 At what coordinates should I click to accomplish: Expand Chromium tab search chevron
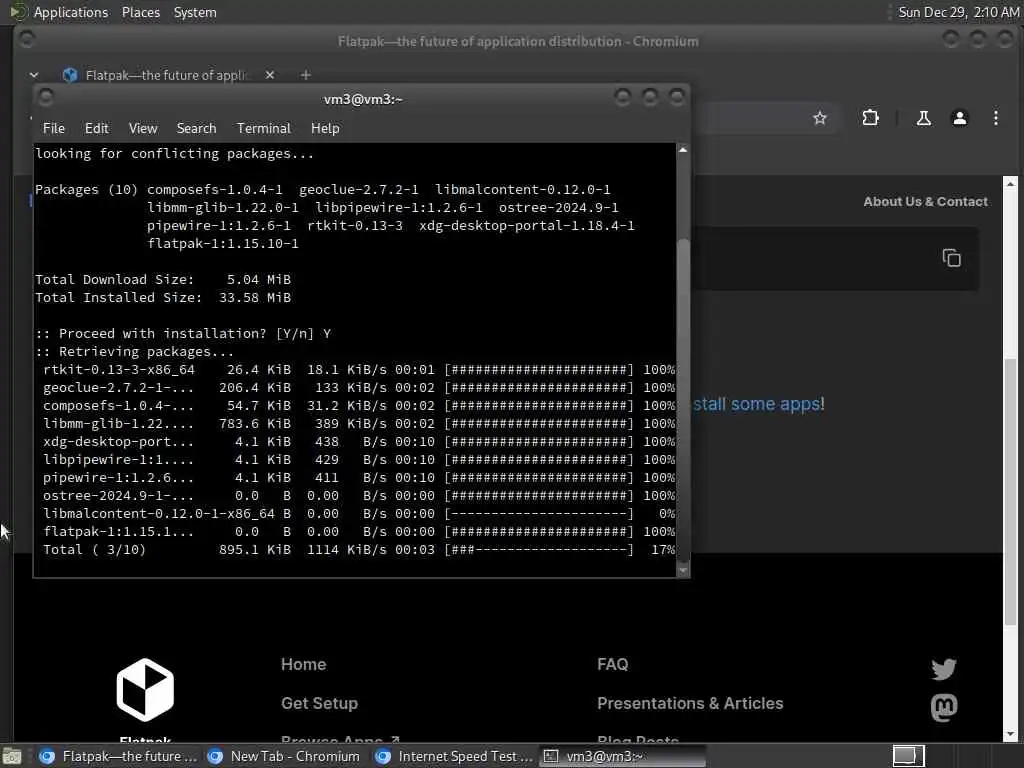[34, 75]
